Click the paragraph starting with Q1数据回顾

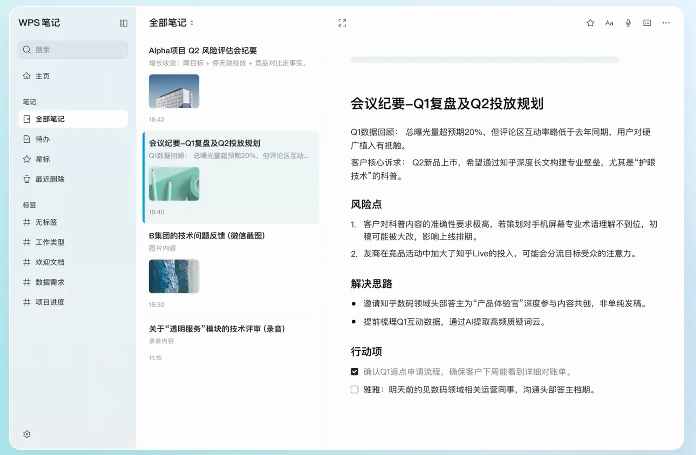coord(501,138)
